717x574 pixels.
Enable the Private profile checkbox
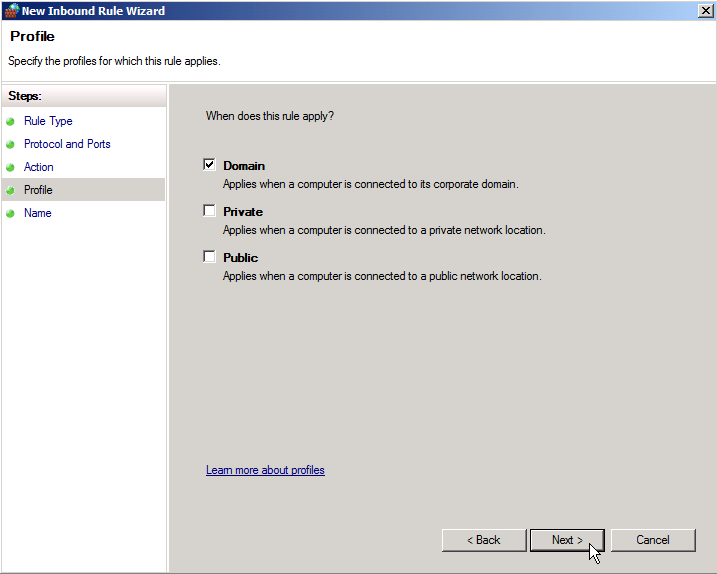209,210
